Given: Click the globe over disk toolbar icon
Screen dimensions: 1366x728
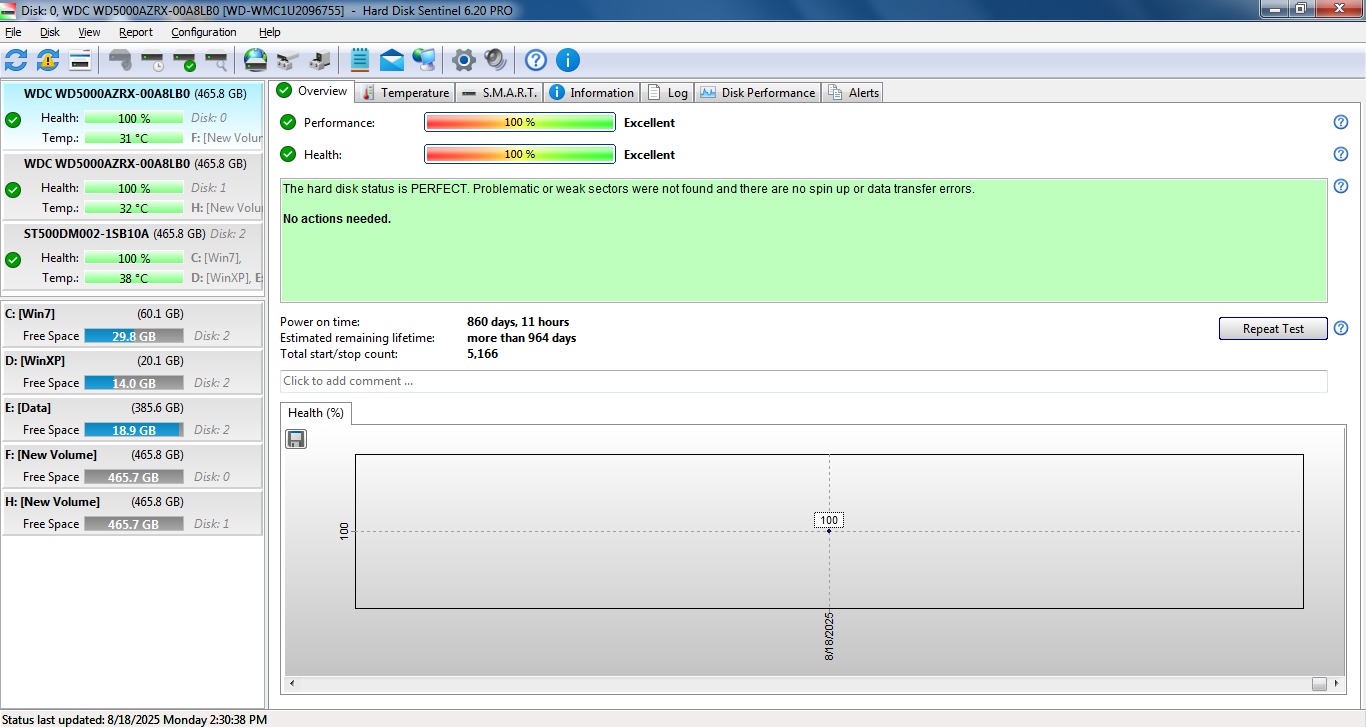Looking at the screenshot, I should [256, 60].
